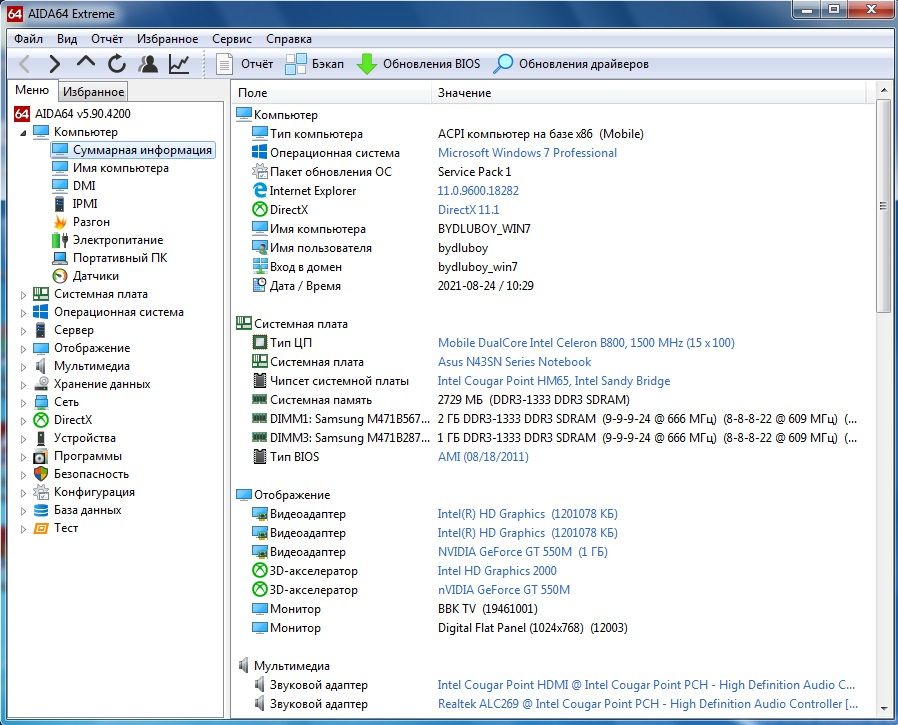898x725 pixels.
Task: Sort by the Значение column header
Action: 649,93
